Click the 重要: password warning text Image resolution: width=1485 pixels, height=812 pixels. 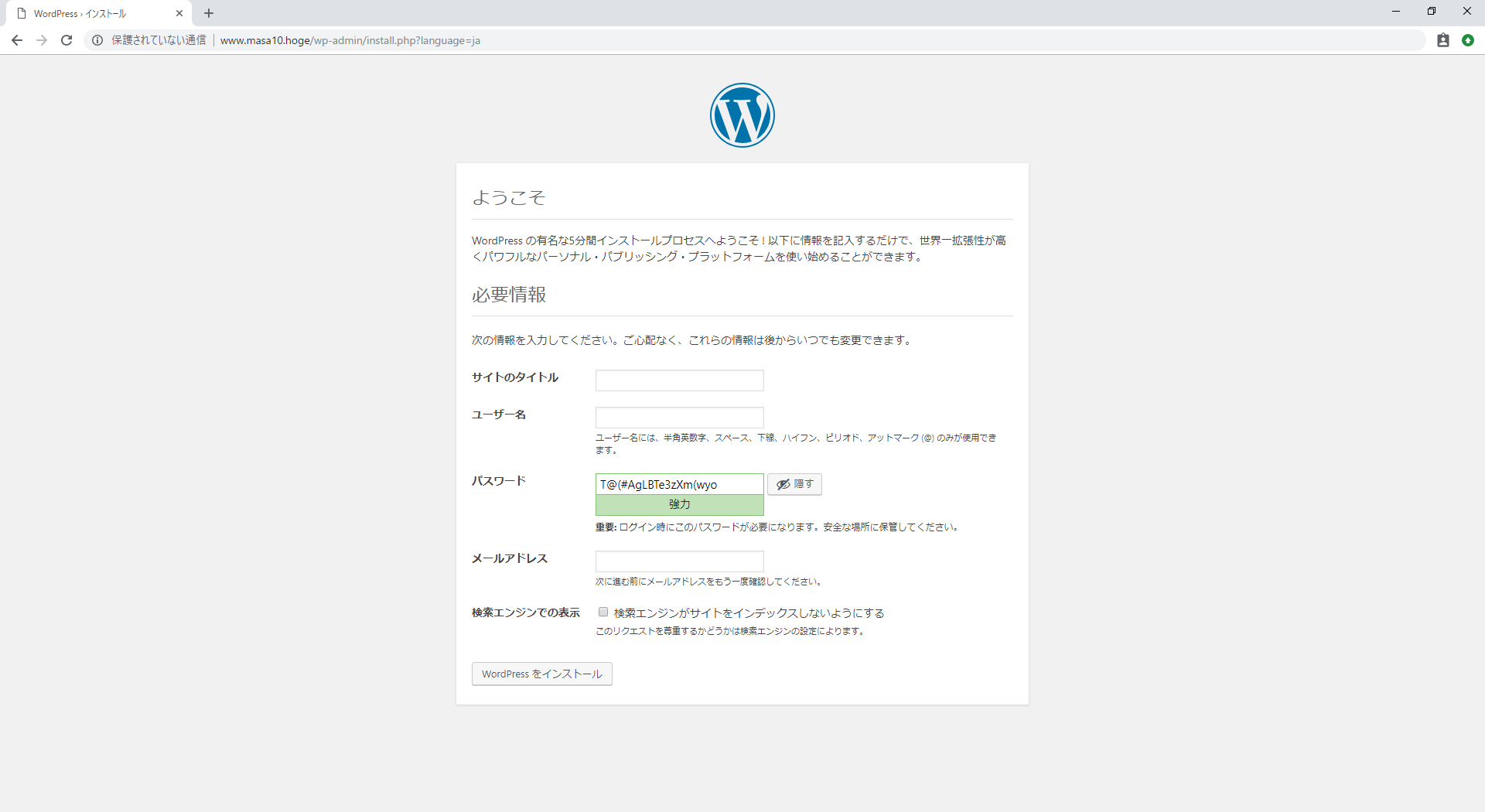point(778,527)
